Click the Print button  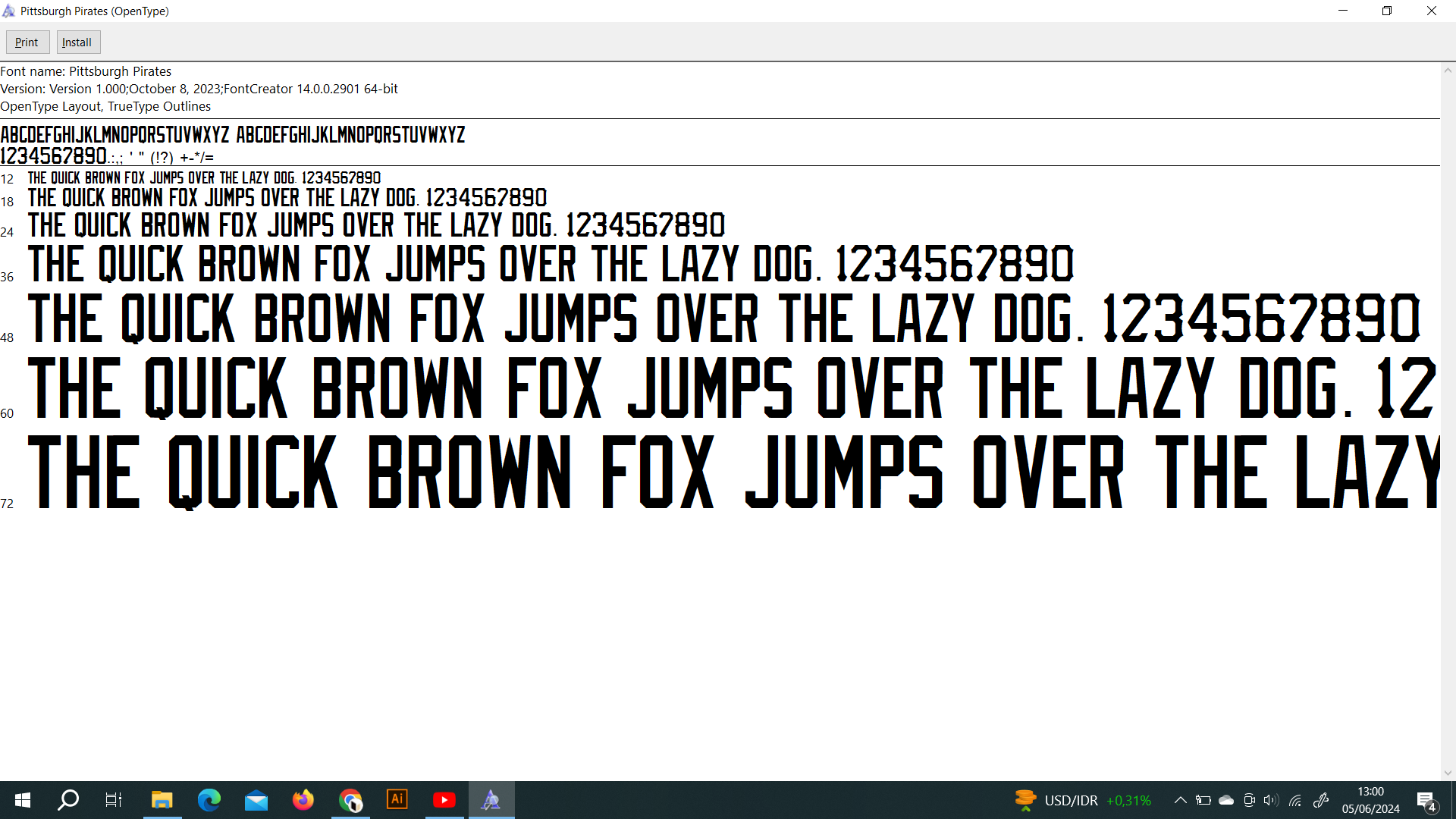pos(27,42)
